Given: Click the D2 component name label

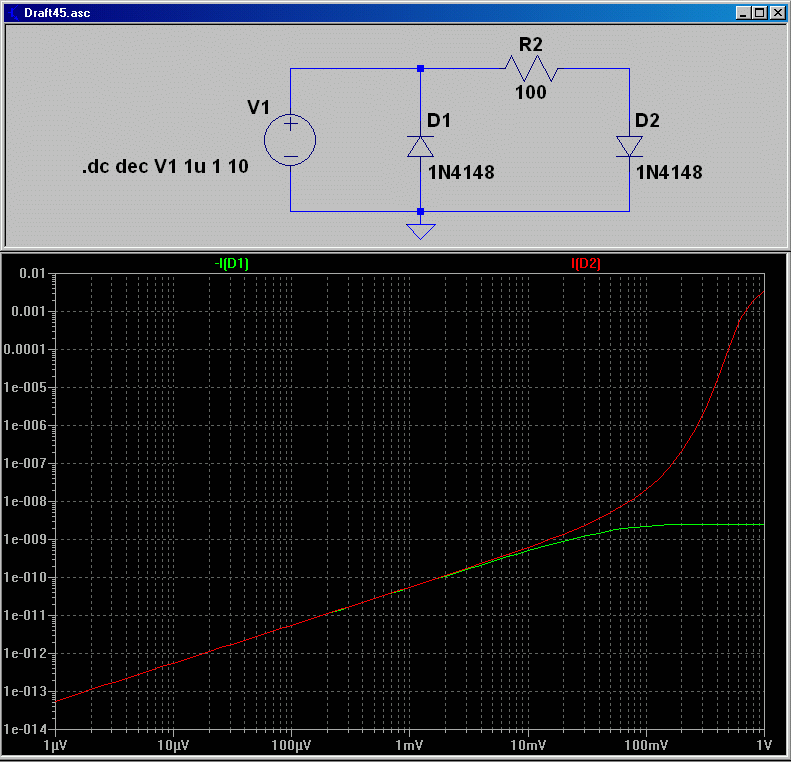Looking at the screenshot, I should (647, 121).
